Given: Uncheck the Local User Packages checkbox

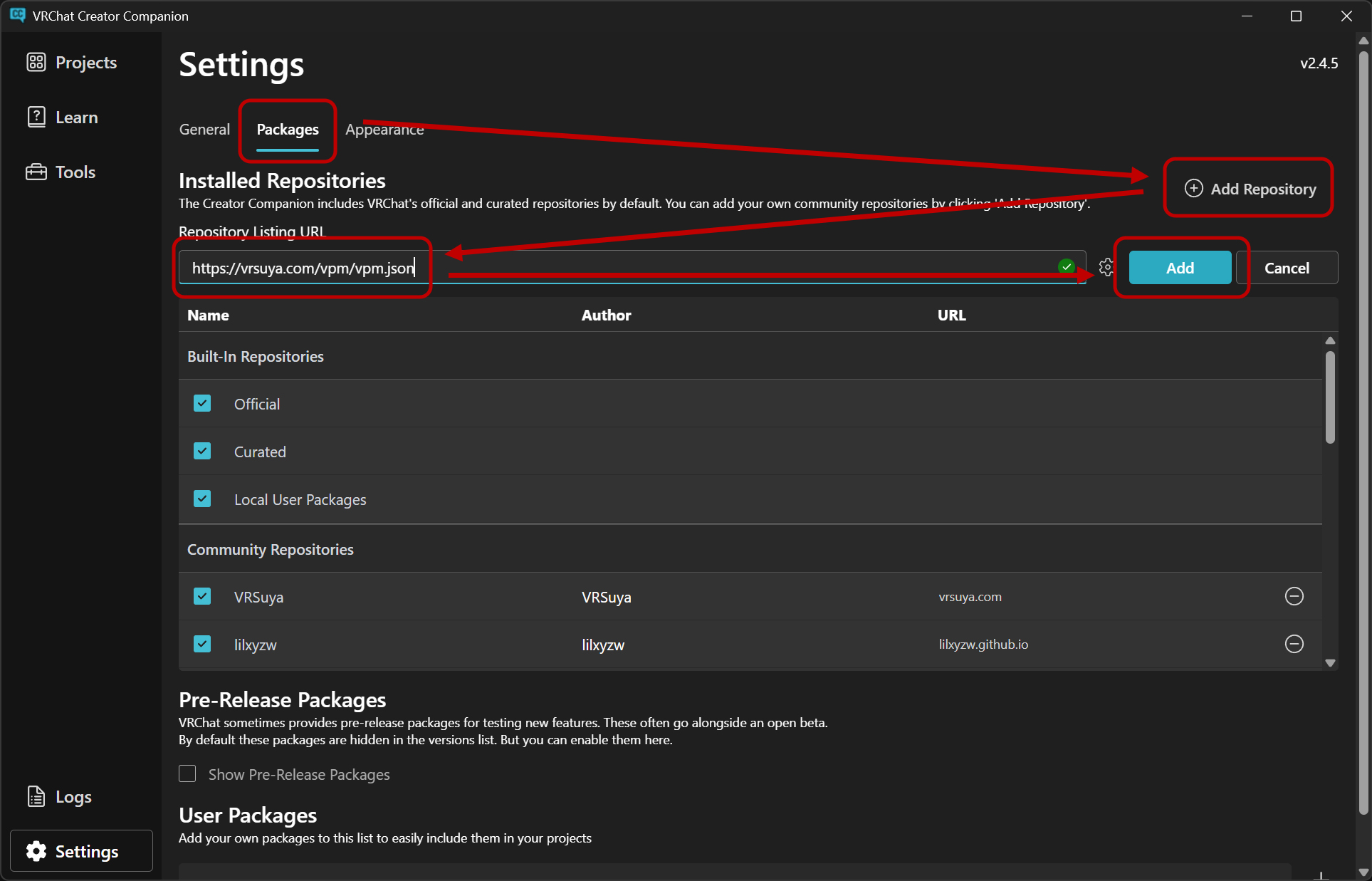Looking at the screenshot, I should click(202, 499).
